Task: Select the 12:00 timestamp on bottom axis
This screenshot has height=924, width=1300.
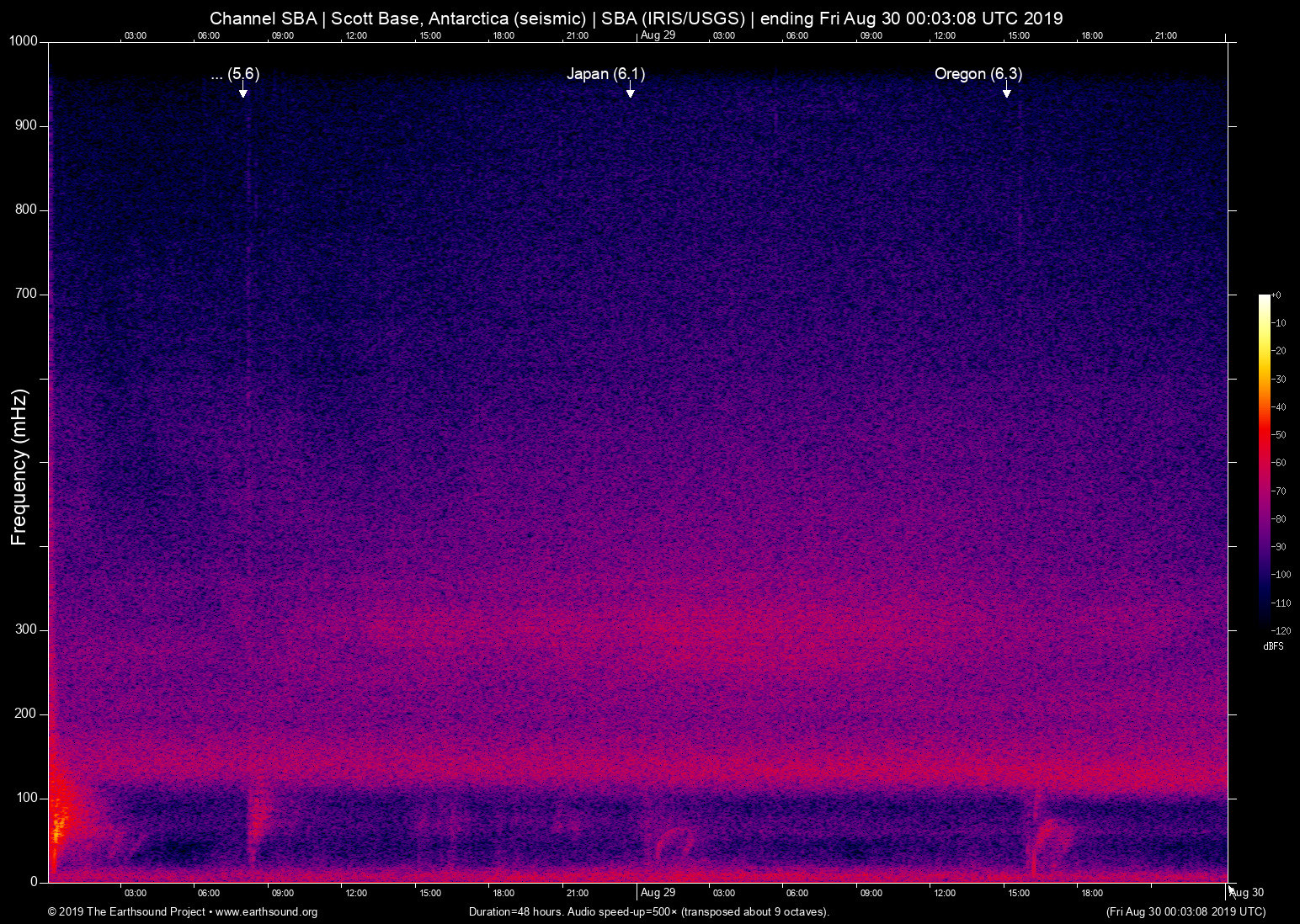Action: pos(356,892)
